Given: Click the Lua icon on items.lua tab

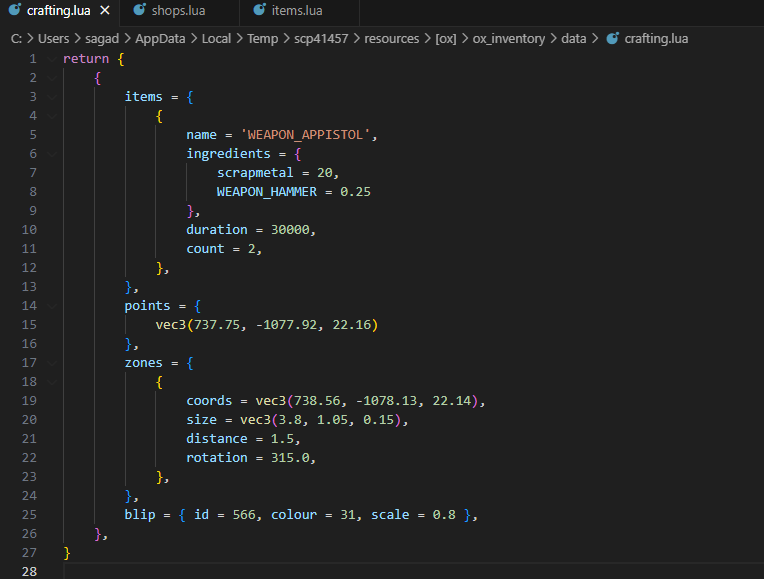Looking at the screenshot, I should [260, 10].
